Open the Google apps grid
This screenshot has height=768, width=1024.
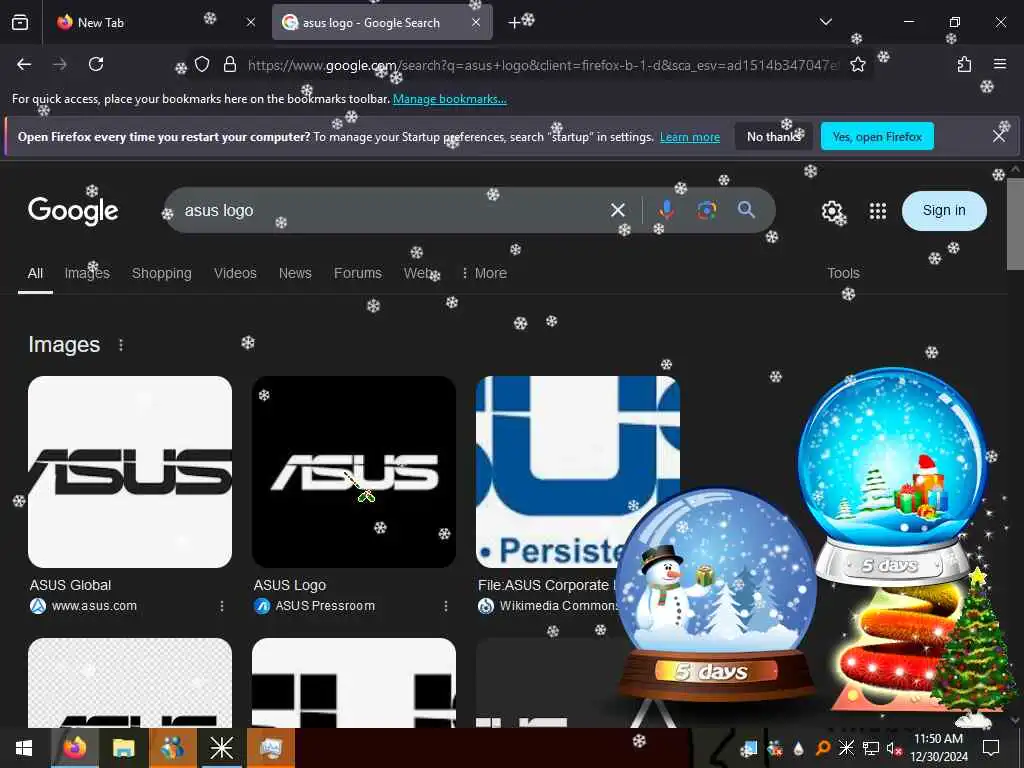[878, 210]
